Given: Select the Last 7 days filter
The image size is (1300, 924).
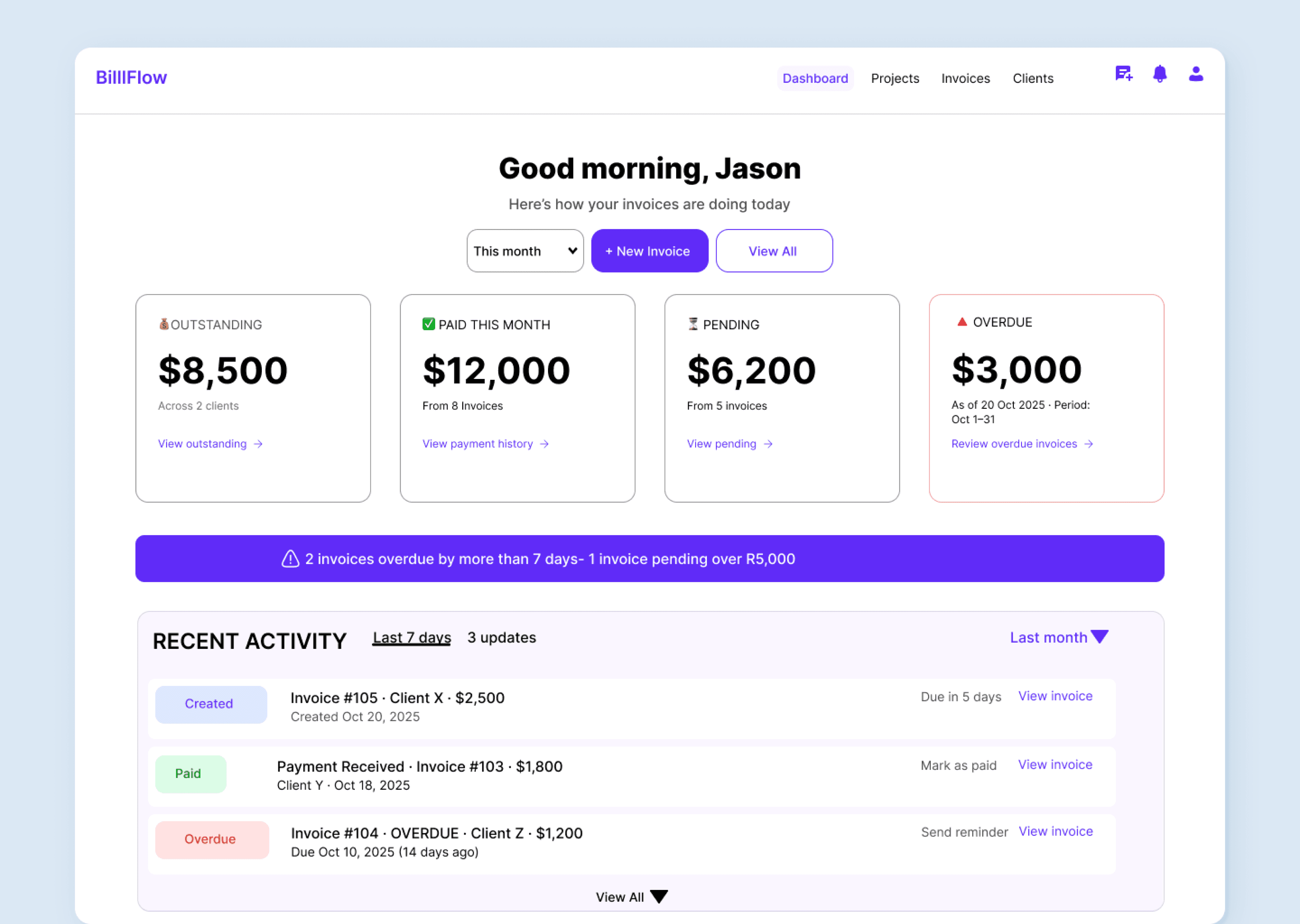Looking at the screenshot, I should tap(412, 637).
